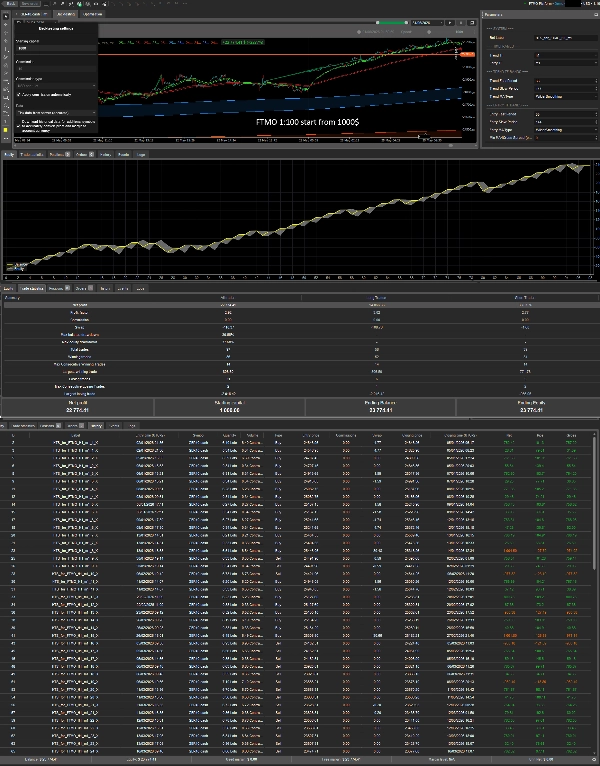Stop the backtest with the stop button
The image size is (600, 766).
pos(461,22)
